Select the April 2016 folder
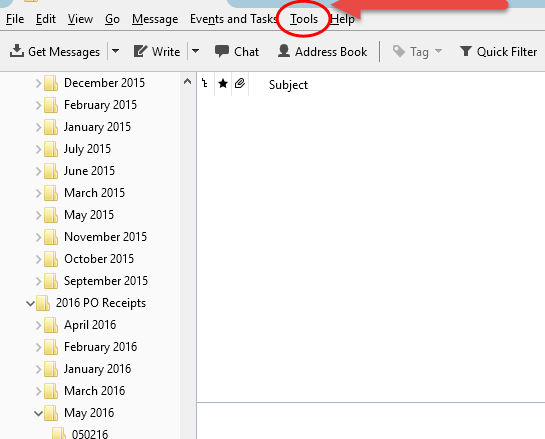545x439 pixels. pyautogui.click(x=90, y=325)
